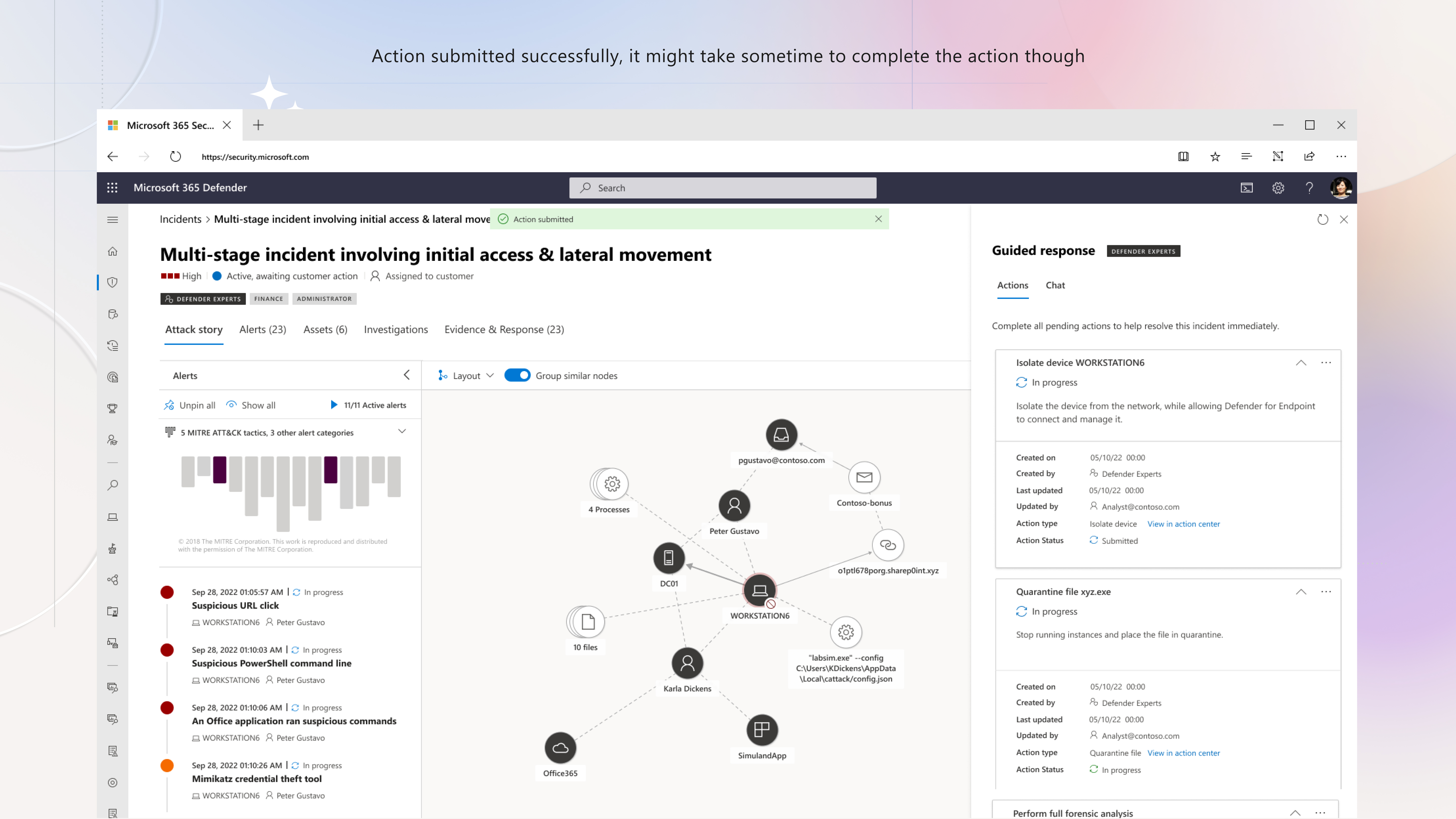This screenshot has width=1456, height=819.
Task: Open devices laptop icon in sidebar
Action: [x=112, y=517]
